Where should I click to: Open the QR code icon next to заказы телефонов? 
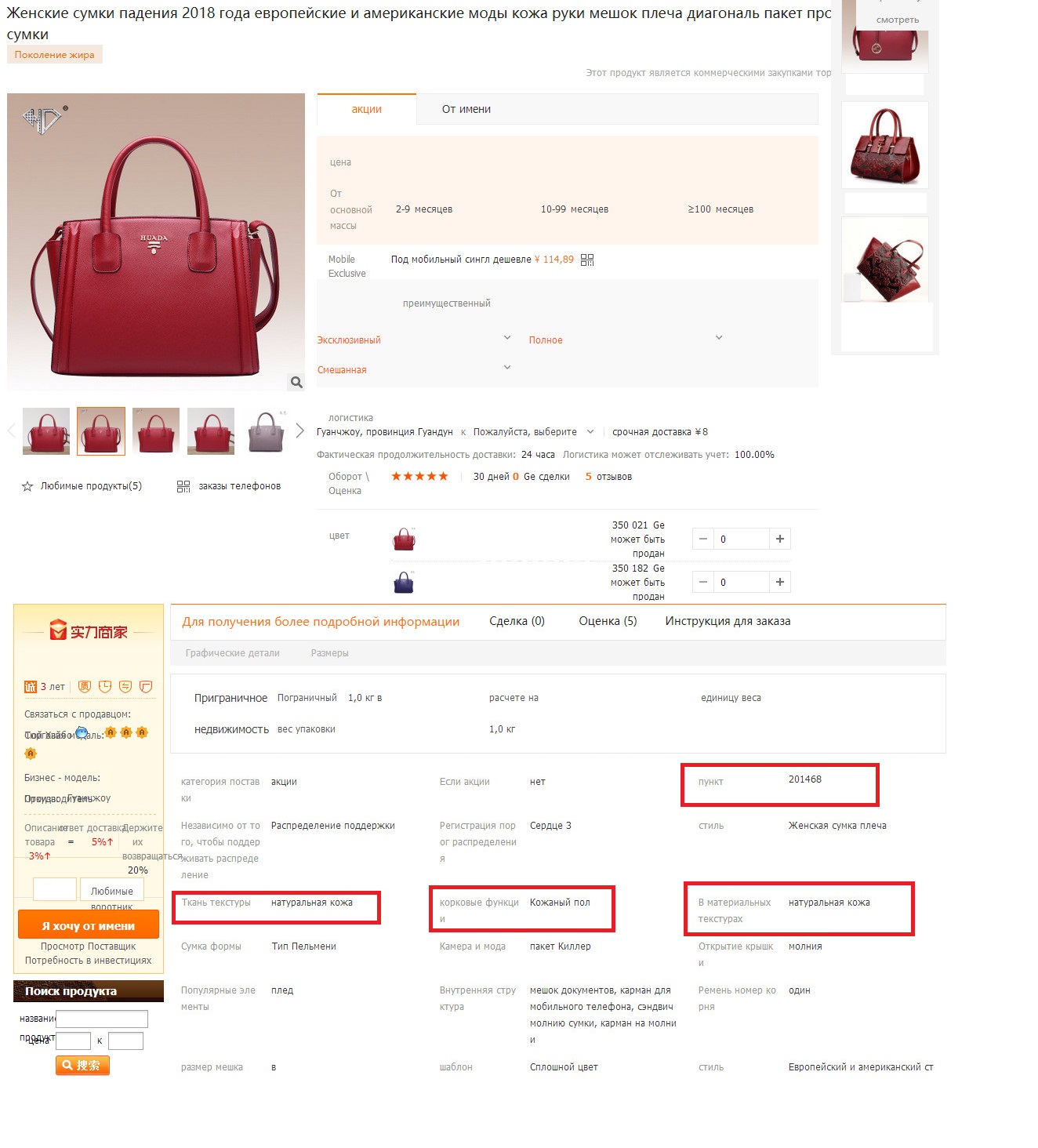183,486
